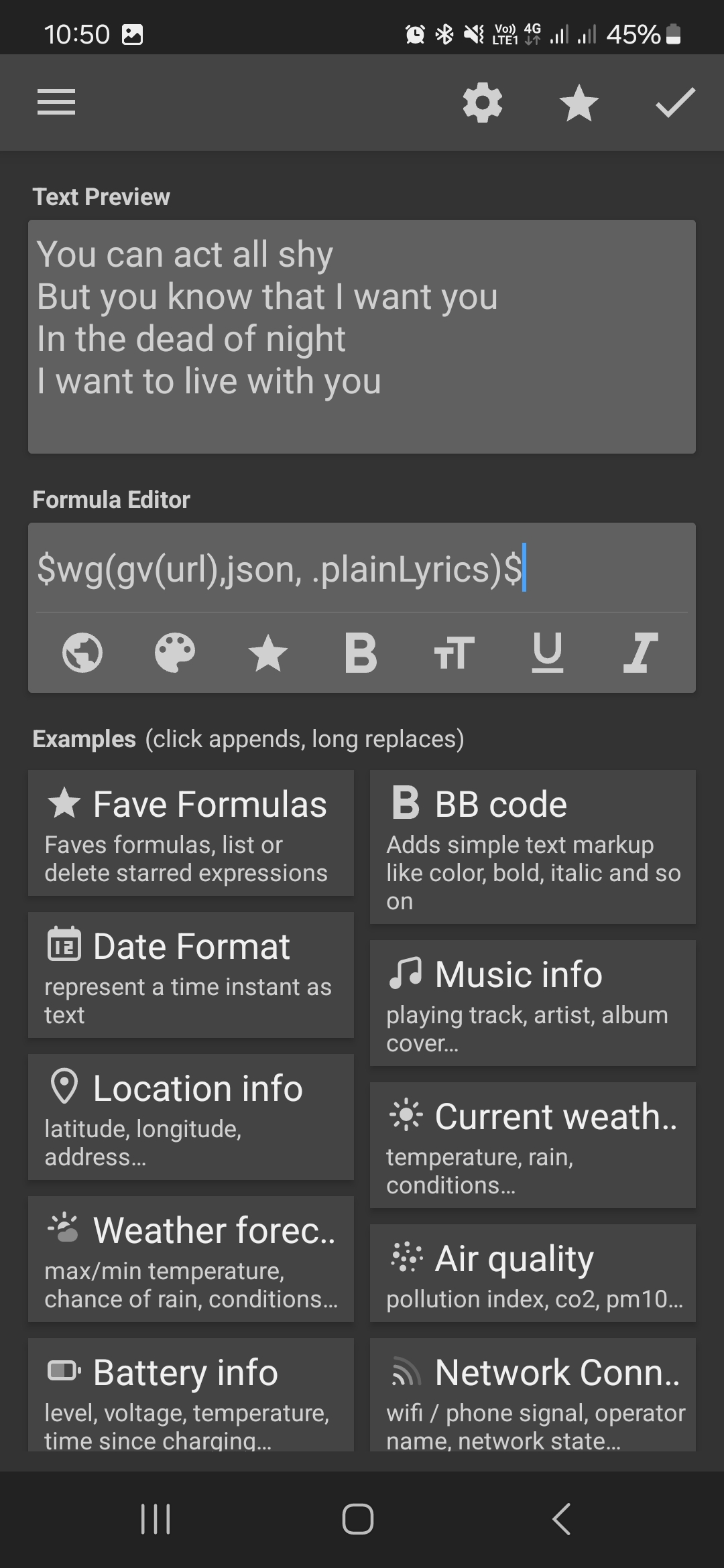Click inside the Formula Editor text field
This screenshot has height=1568, width=724.
[x=362, y=568]
